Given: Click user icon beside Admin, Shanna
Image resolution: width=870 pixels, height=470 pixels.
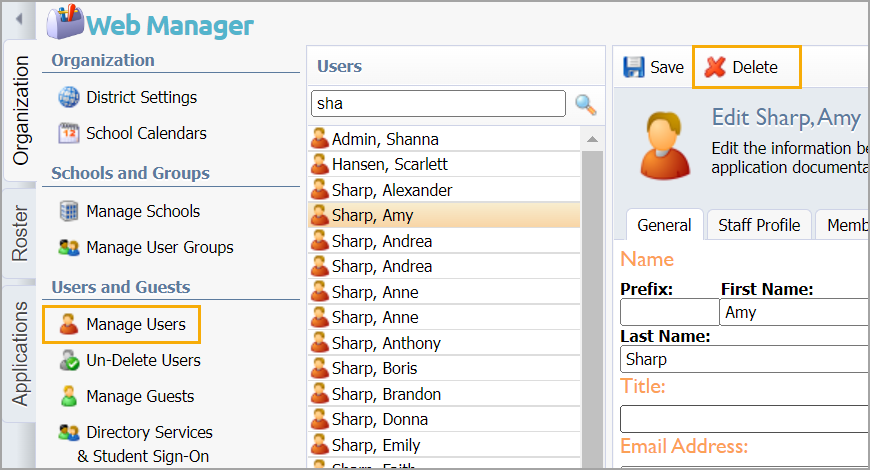Looking at the screenshot, I should (319, 139).
